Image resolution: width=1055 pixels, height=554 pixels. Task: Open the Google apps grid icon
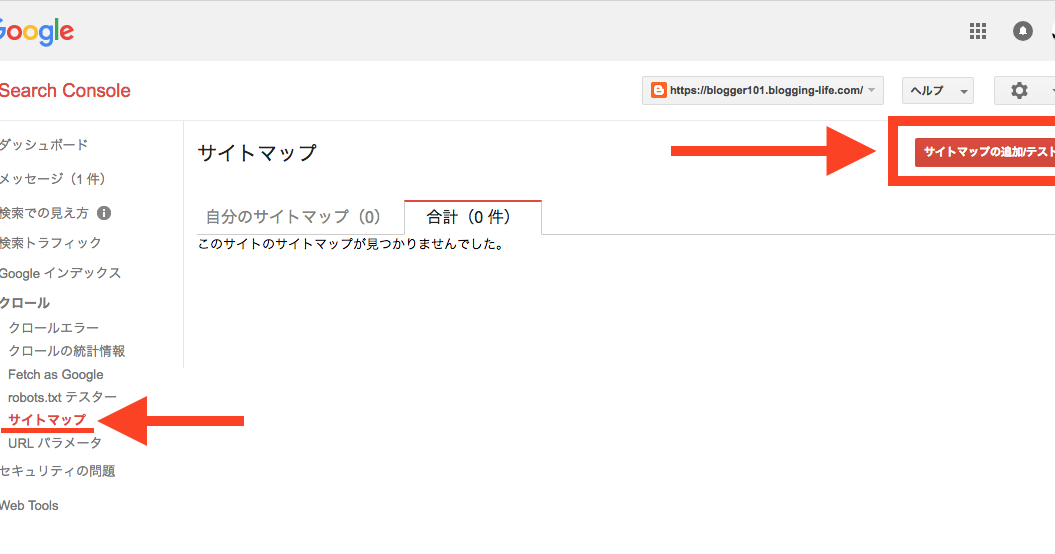click(978, 31)
